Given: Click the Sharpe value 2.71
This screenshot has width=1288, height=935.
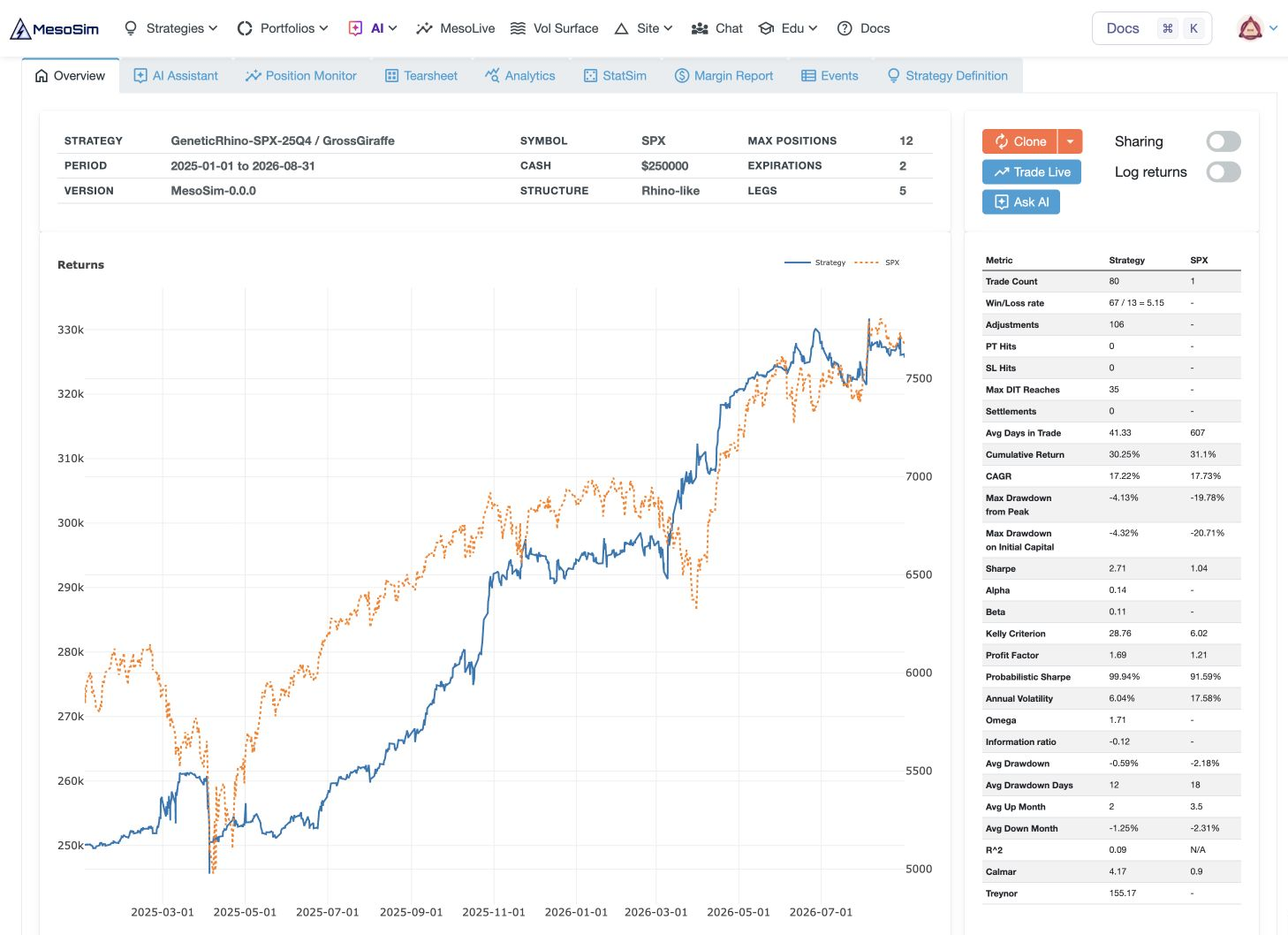Looking at the screenshot, I should pyautogui.click(x=1118, y=569).
